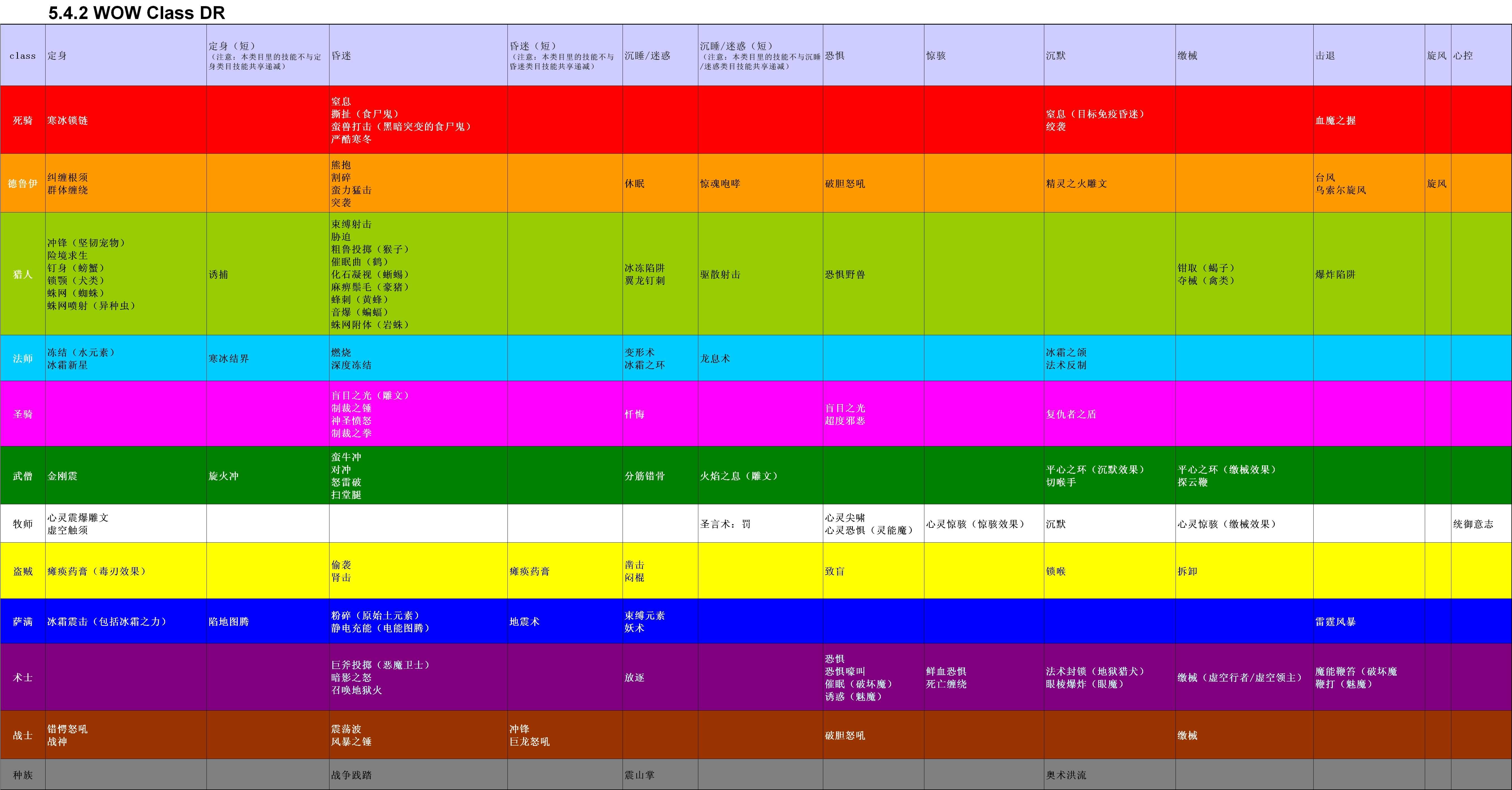Select the "心灵震爆雕文" text

[78, 517]
